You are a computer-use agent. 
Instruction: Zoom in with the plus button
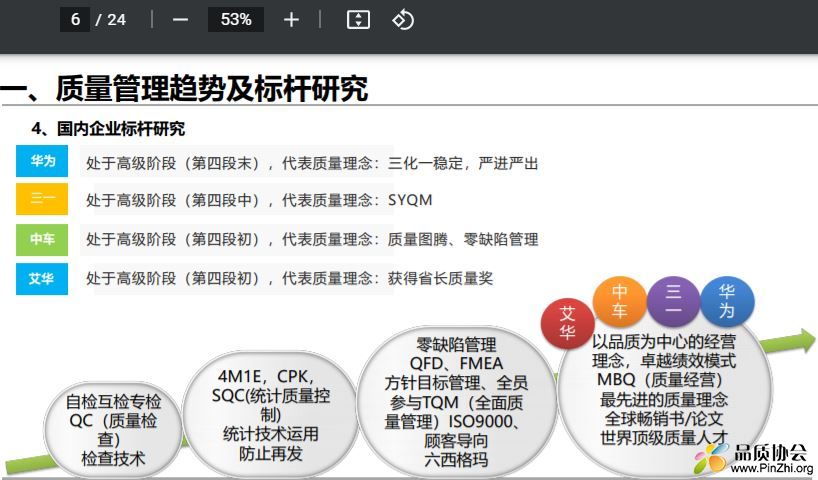(x=291, y=20)
